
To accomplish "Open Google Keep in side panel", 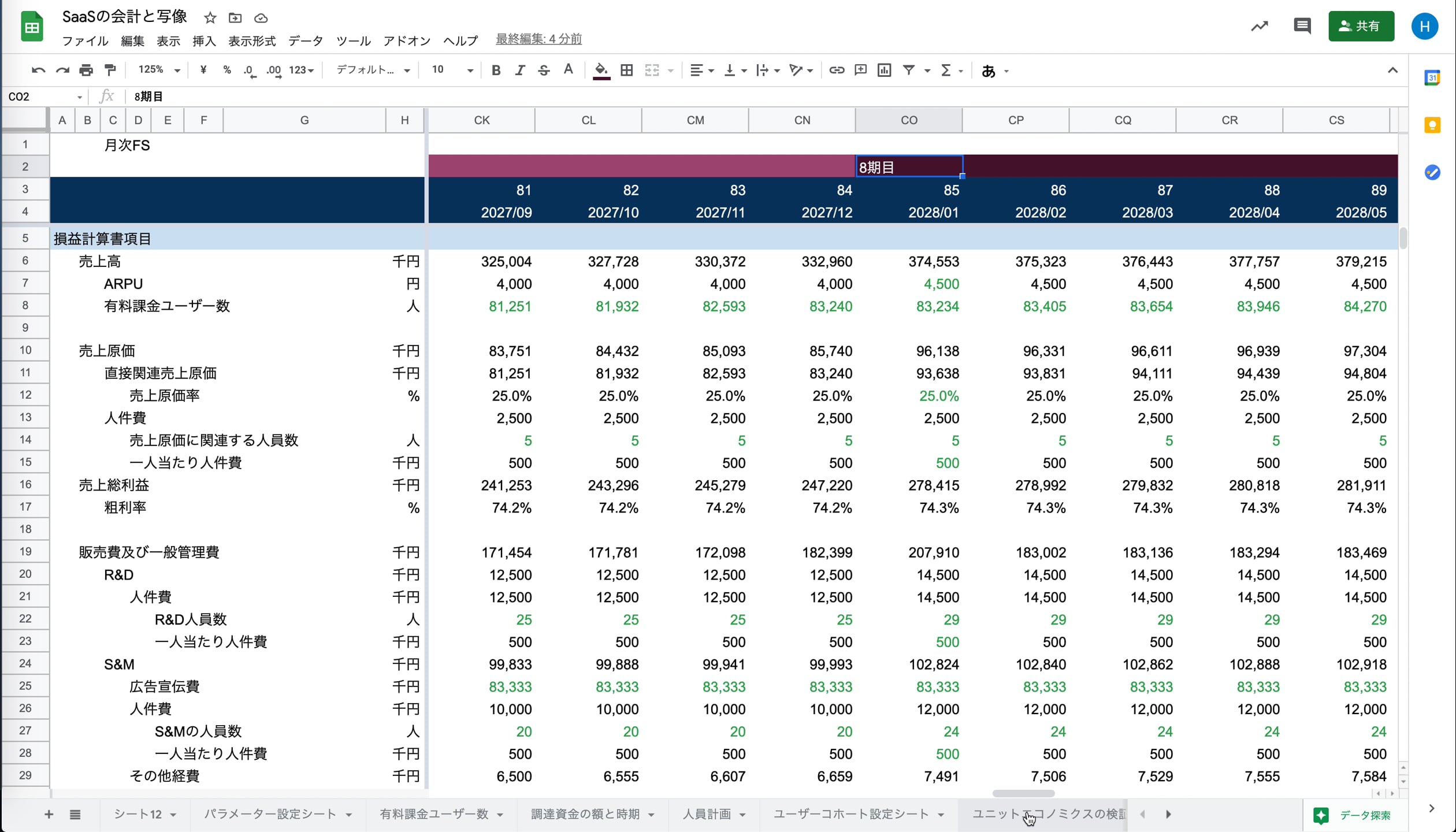I will 1432,125.
